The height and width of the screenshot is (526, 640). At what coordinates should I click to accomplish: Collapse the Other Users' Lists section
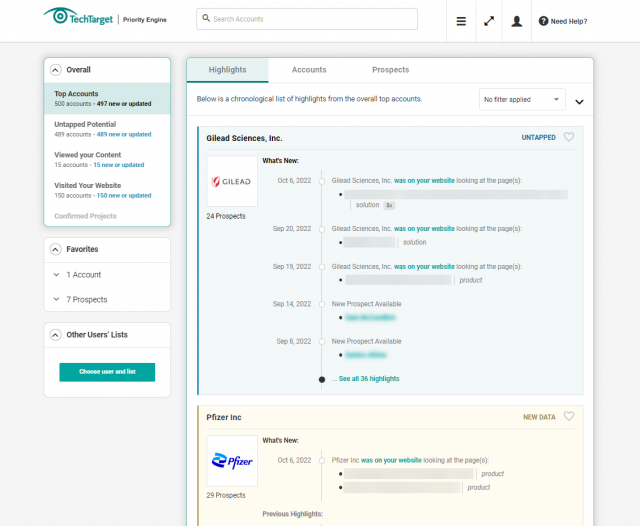(56, 335)
